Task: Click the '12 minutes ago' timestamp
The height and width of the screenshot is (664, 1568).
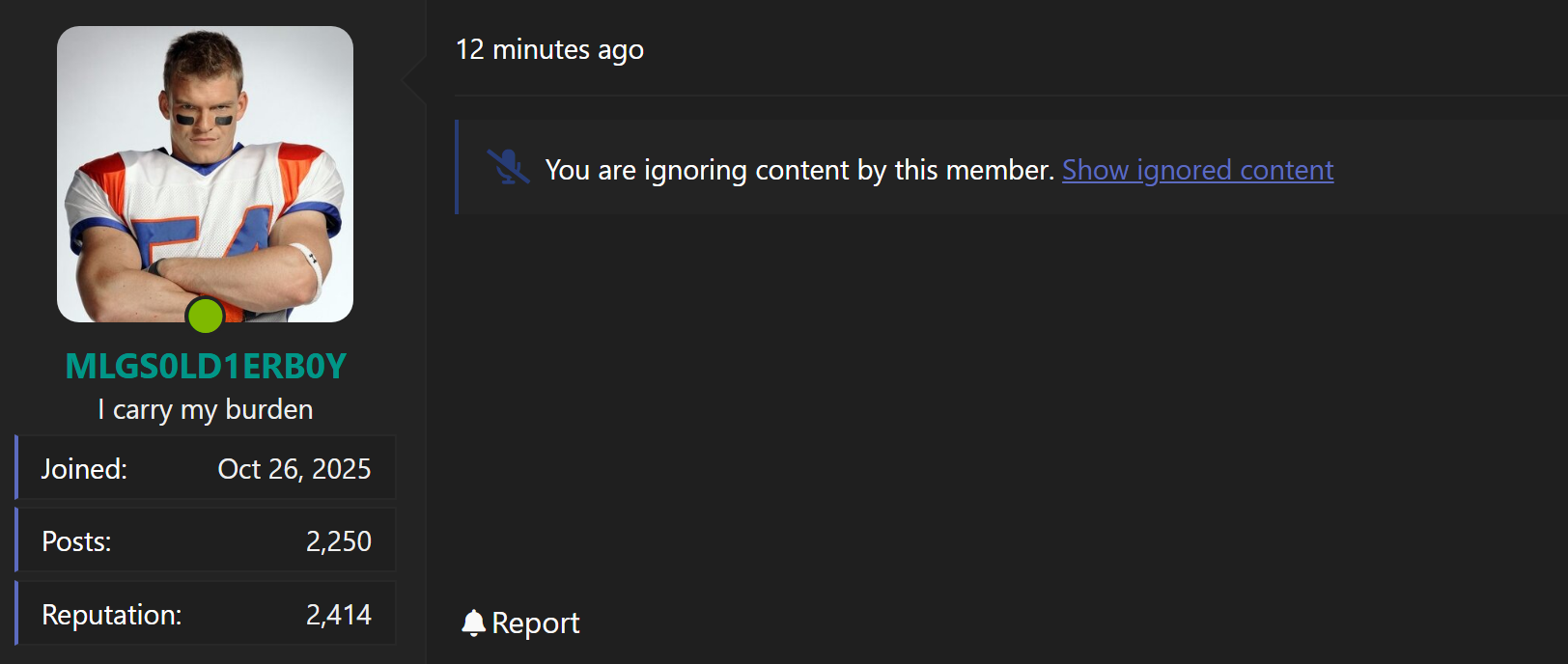Action: click(549, 50)
